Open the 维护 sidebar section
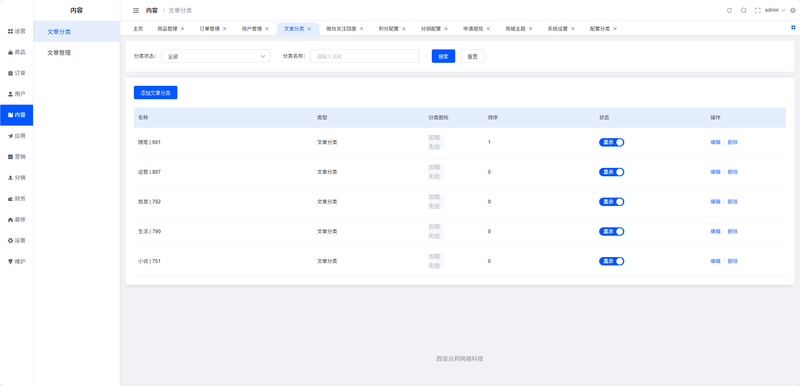This screenshot has width=800, height=386. tap(16, 261)
